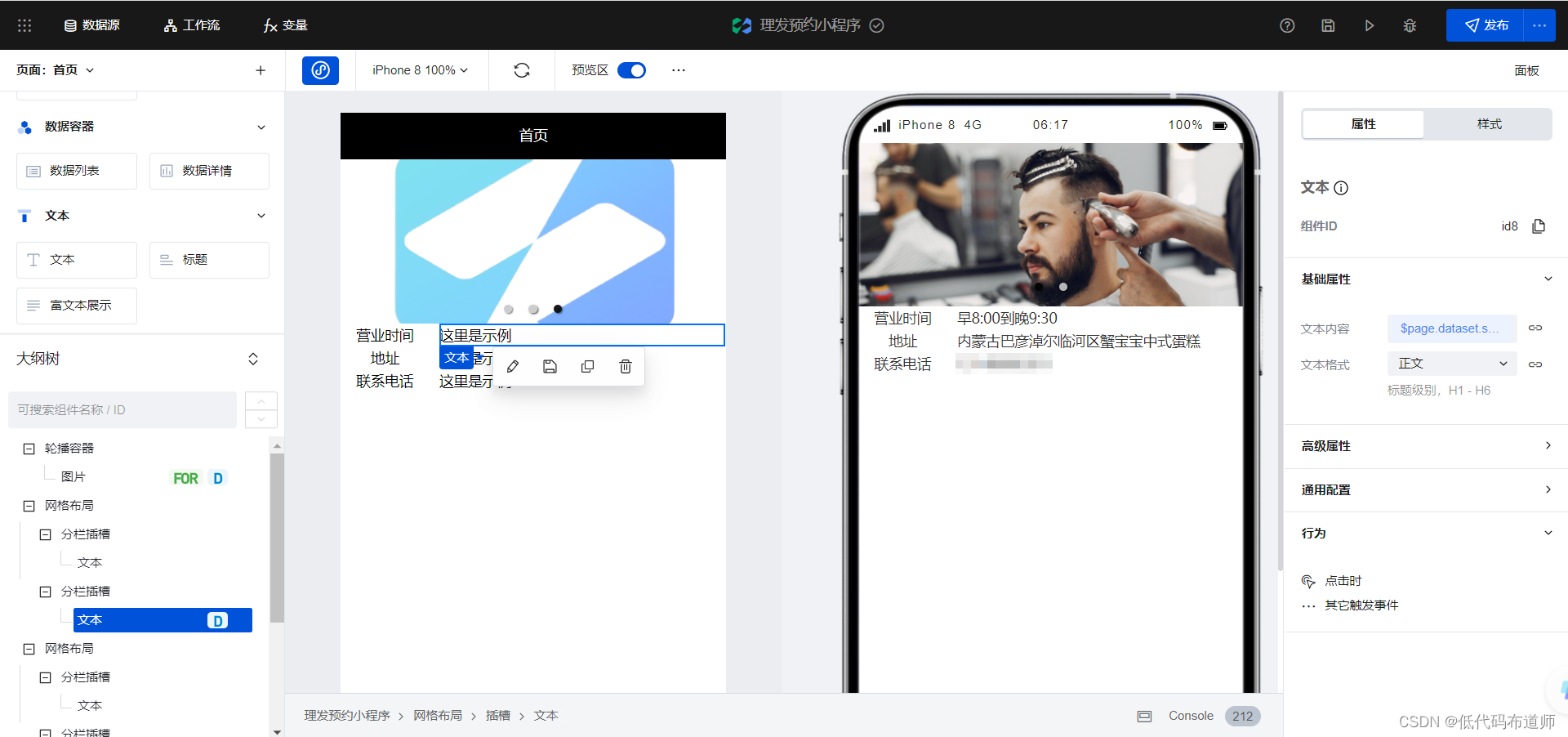Viewport: 1568px width, 737px height.
Task: Click the edit pencil icon in floating toolbar
Action: [x=513, y=367]
